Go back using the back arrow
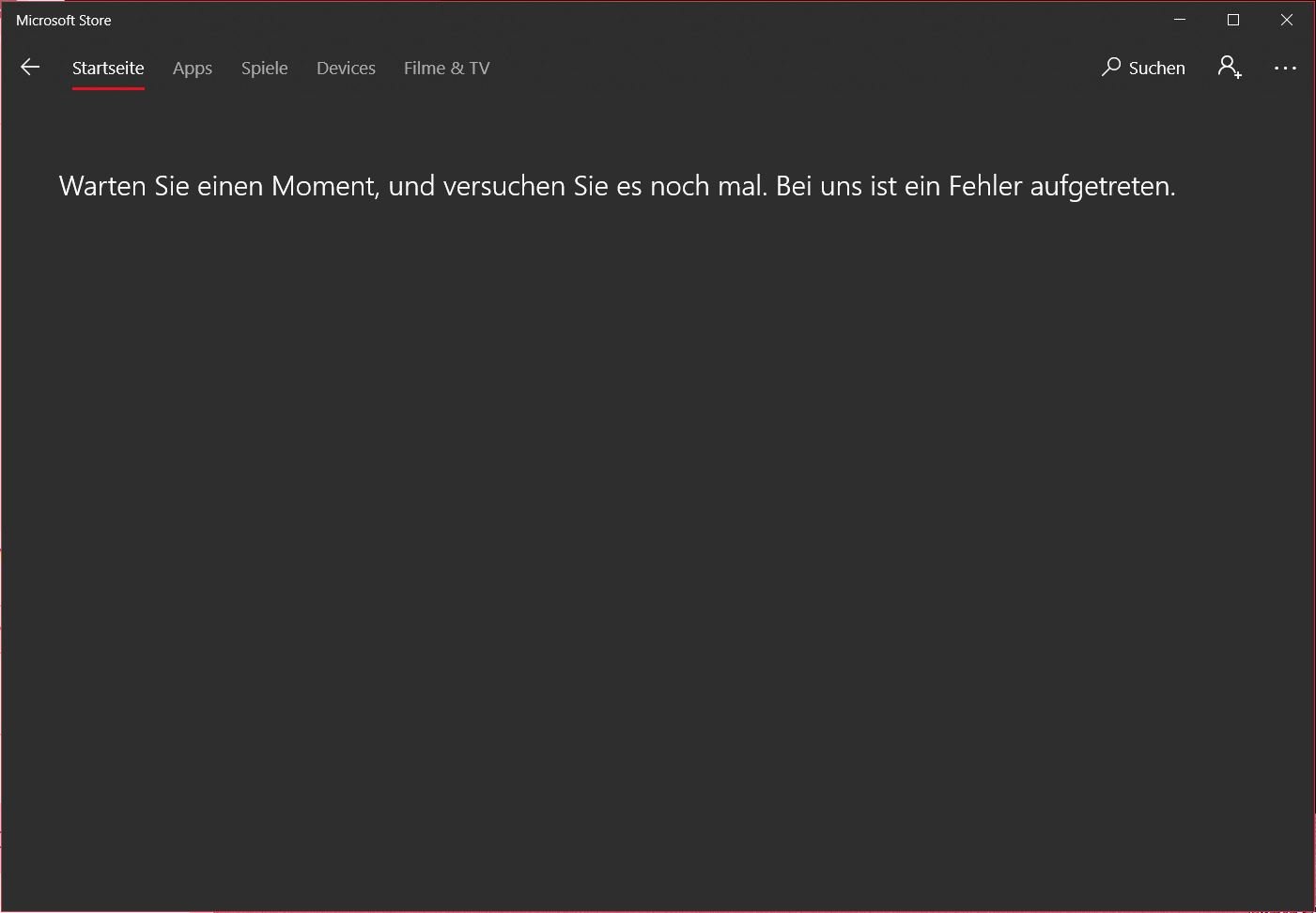This screenshot has width=1316, height=913. 30,68
